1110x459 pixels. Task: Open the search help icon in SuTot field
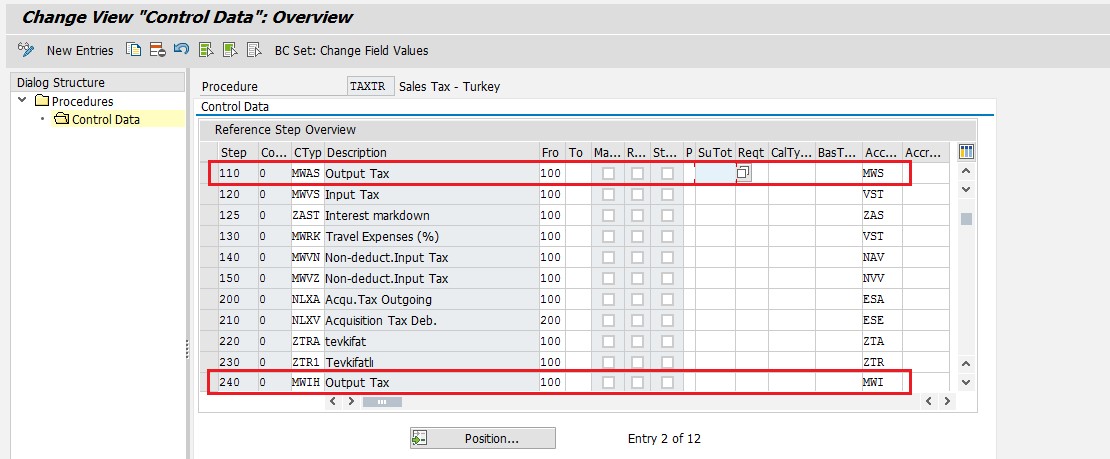pyautogui.click(x=744, y=173)
